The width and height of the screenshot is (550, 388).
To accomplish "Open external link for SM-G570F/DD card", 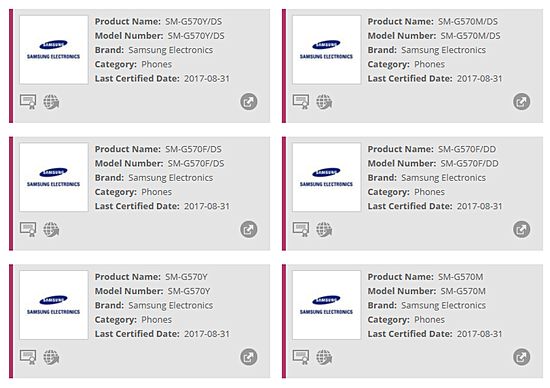I will 522,229.
